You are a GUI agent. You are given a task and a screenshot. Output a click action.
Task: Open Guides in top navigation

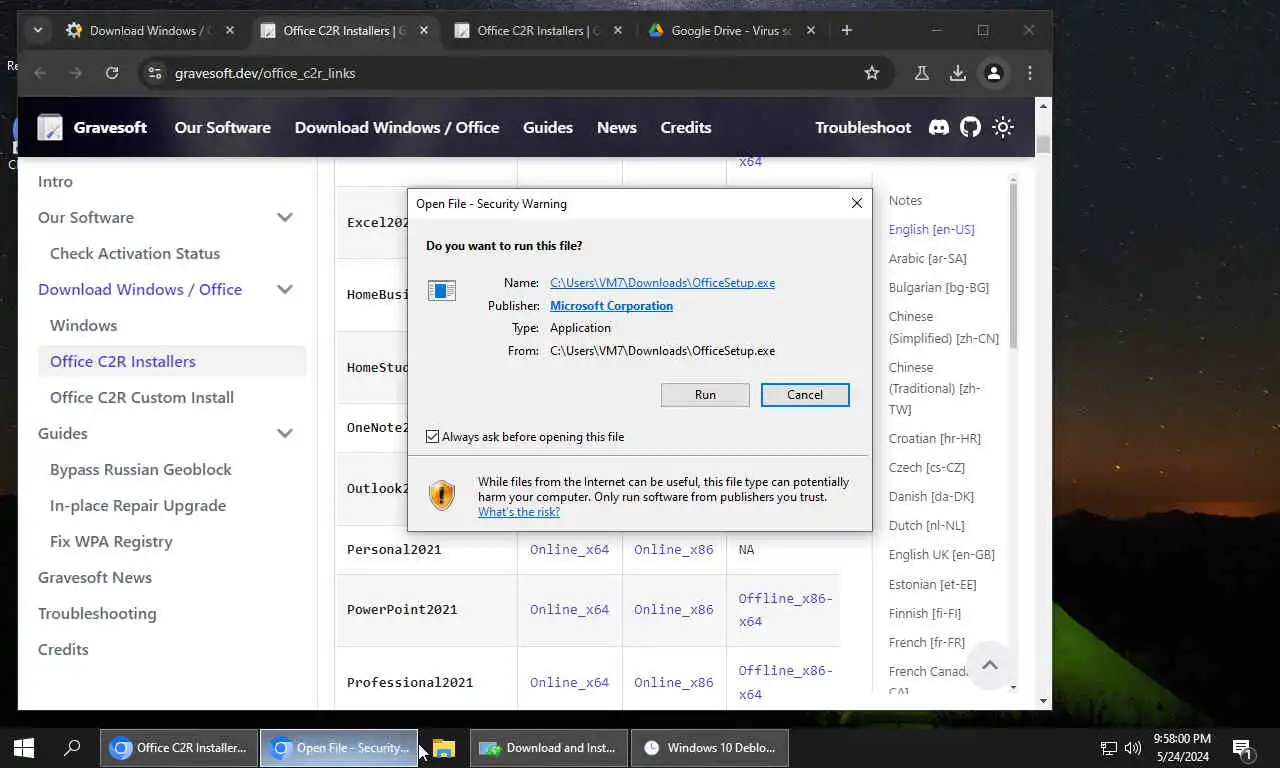click(548, 127)
